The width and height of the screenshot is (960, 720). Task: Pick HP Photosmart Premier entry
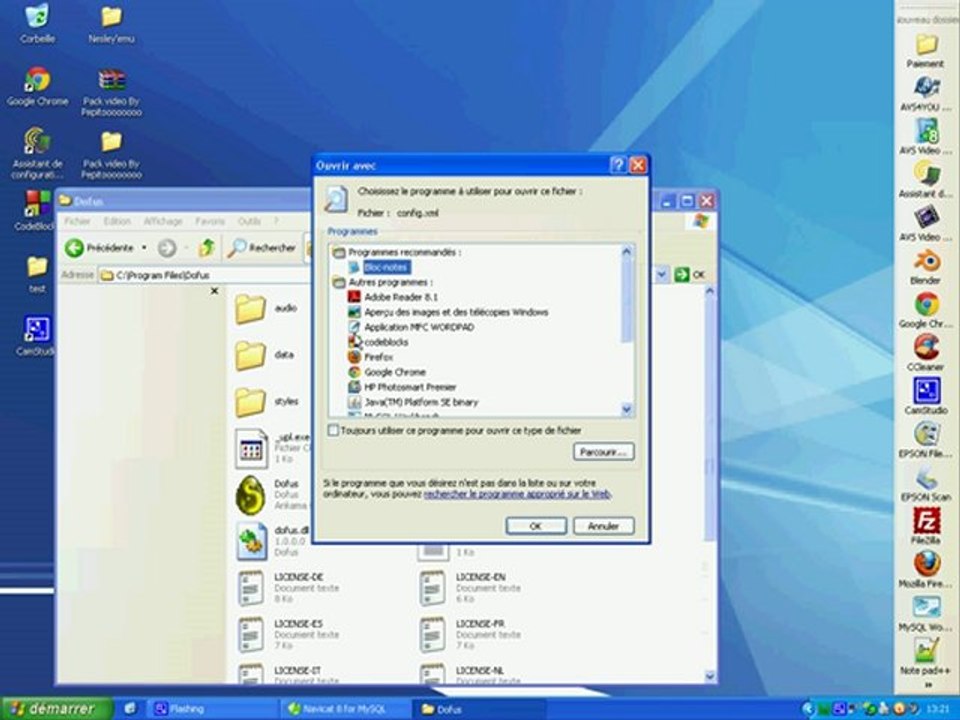[410, 387]
